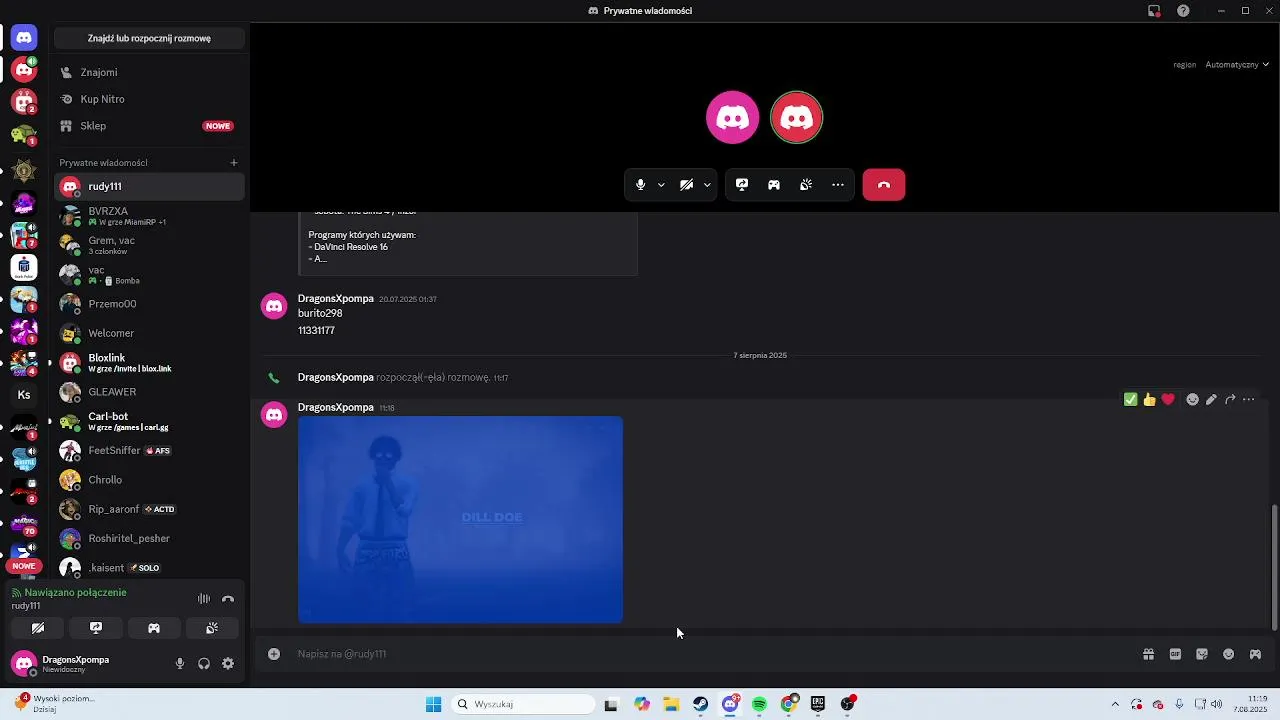
Task: React with green checkmark emoji
Action: [x=1131, y=400]
